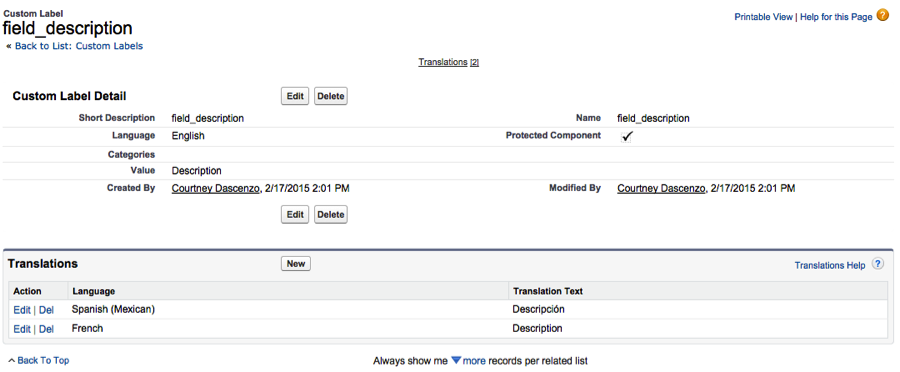Toggle the Protected Component checkbox
The width and height of the screenshot is (900, 372).
tap(627, 136)
